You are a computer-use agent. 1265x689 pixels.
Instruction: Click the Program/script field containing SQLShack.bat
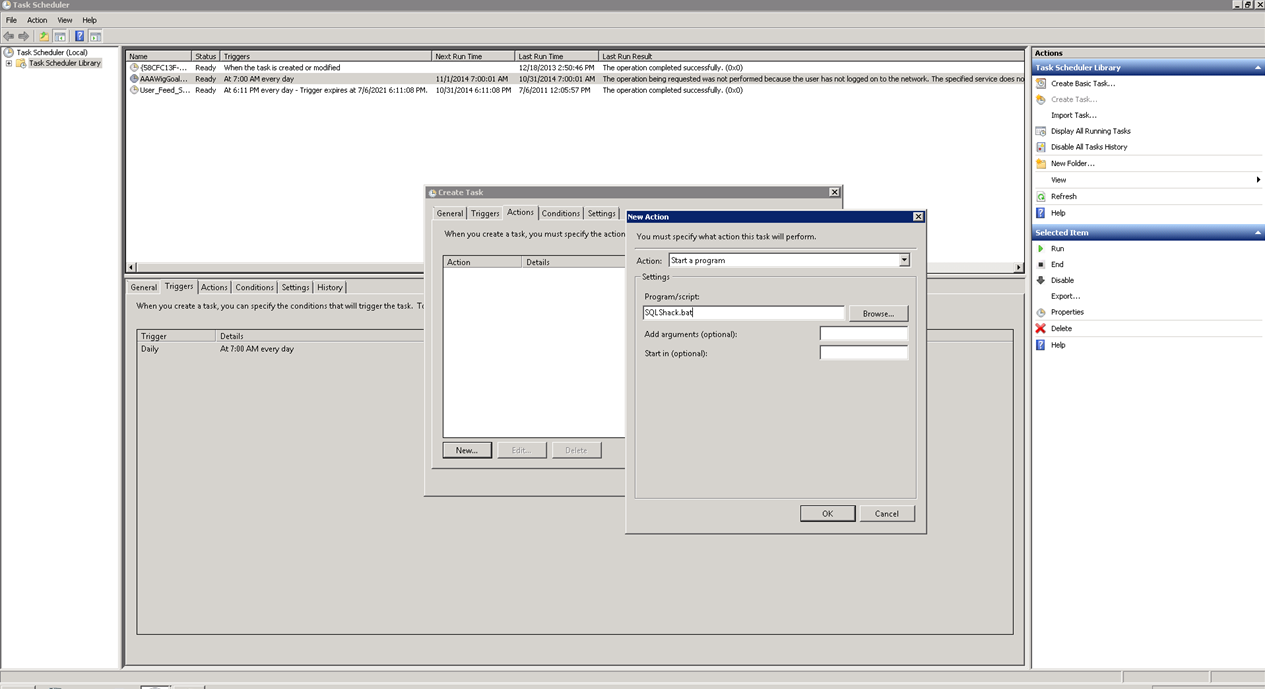click(x=743, y=312)
